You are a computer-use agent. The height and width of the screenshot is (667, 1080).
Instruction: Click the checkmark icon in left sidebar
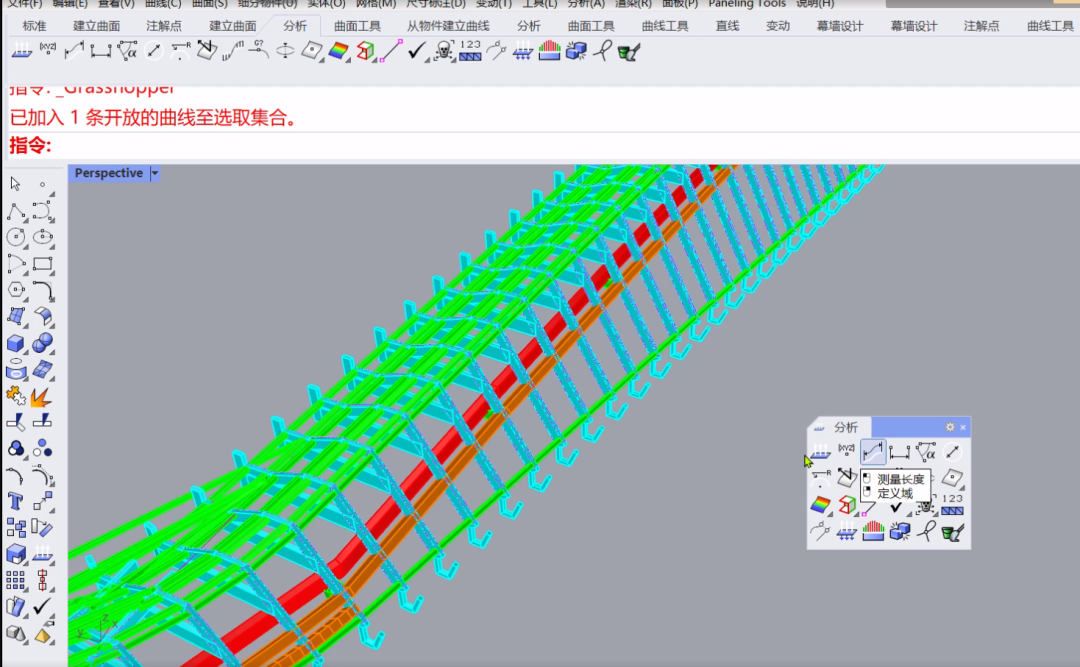click(x=42, y=606)
